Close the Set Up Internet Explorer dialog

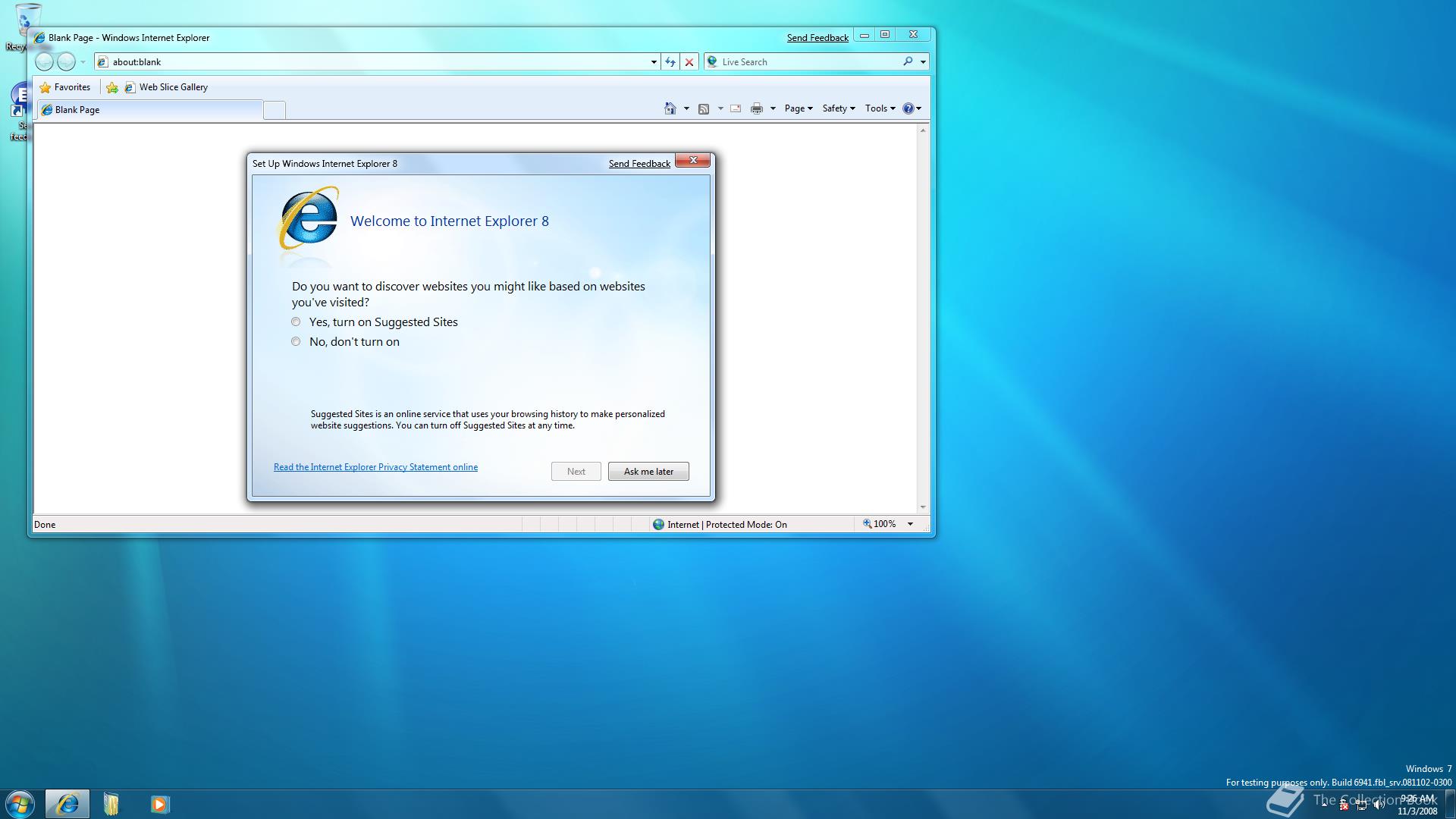pyautogui.click(x=693, y=160)
